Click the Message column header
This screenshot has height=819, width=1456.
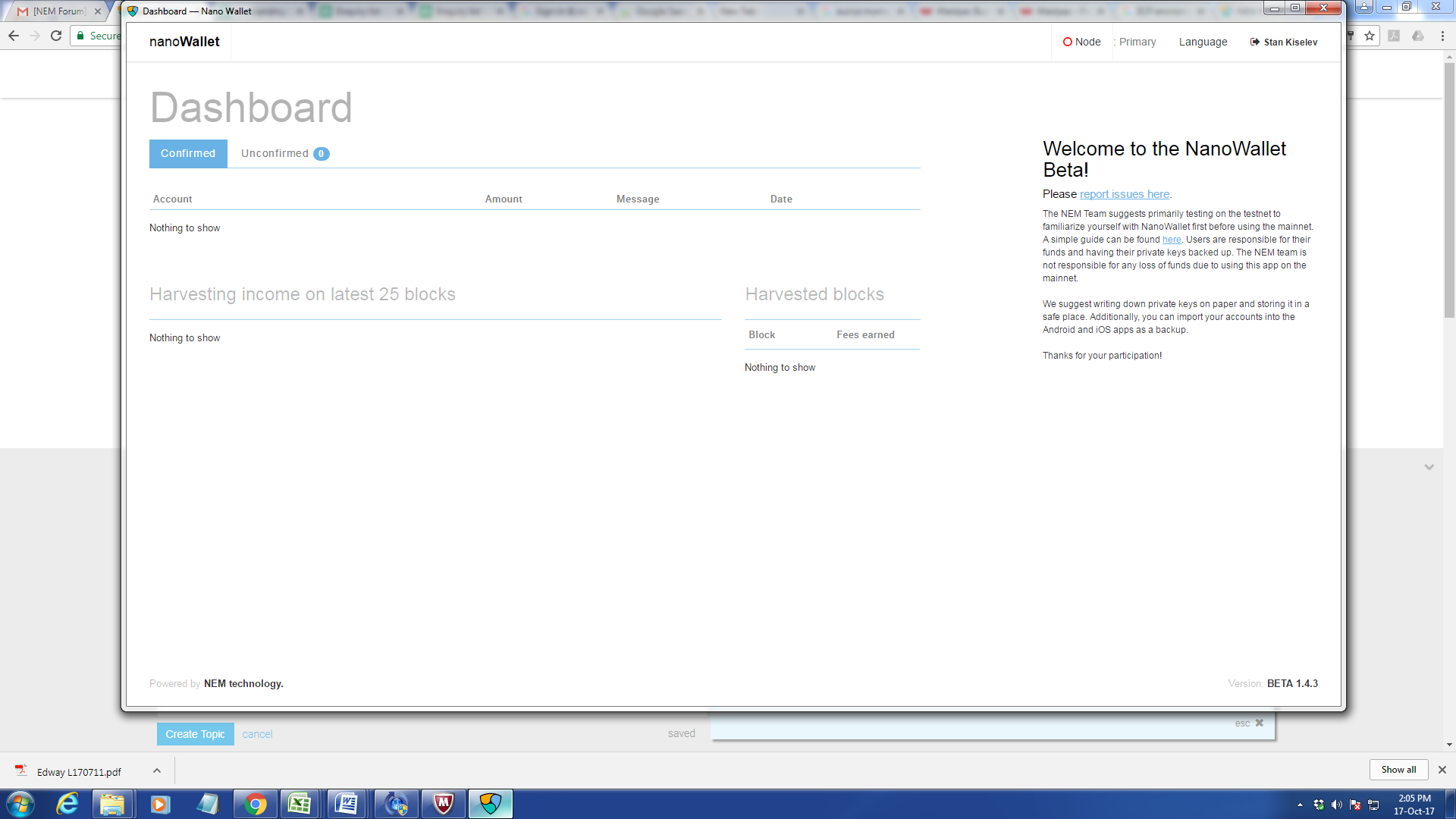pyautogui.click(x=638, y=199)
